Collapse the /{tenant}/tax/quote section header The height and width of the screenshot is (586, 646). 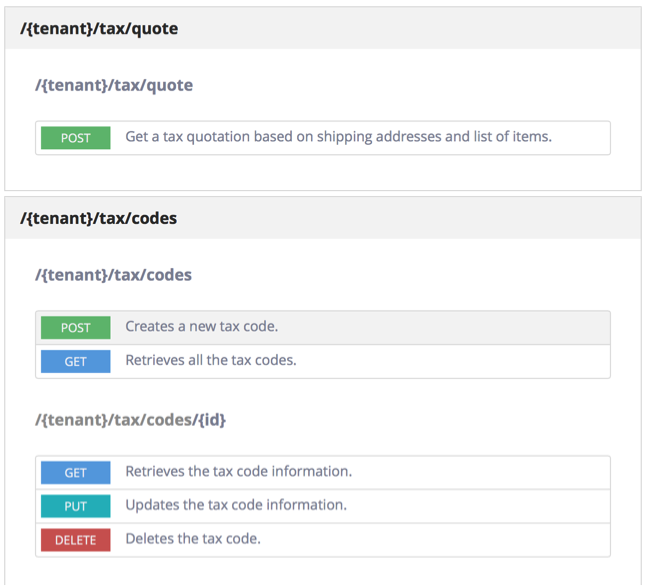323,28
